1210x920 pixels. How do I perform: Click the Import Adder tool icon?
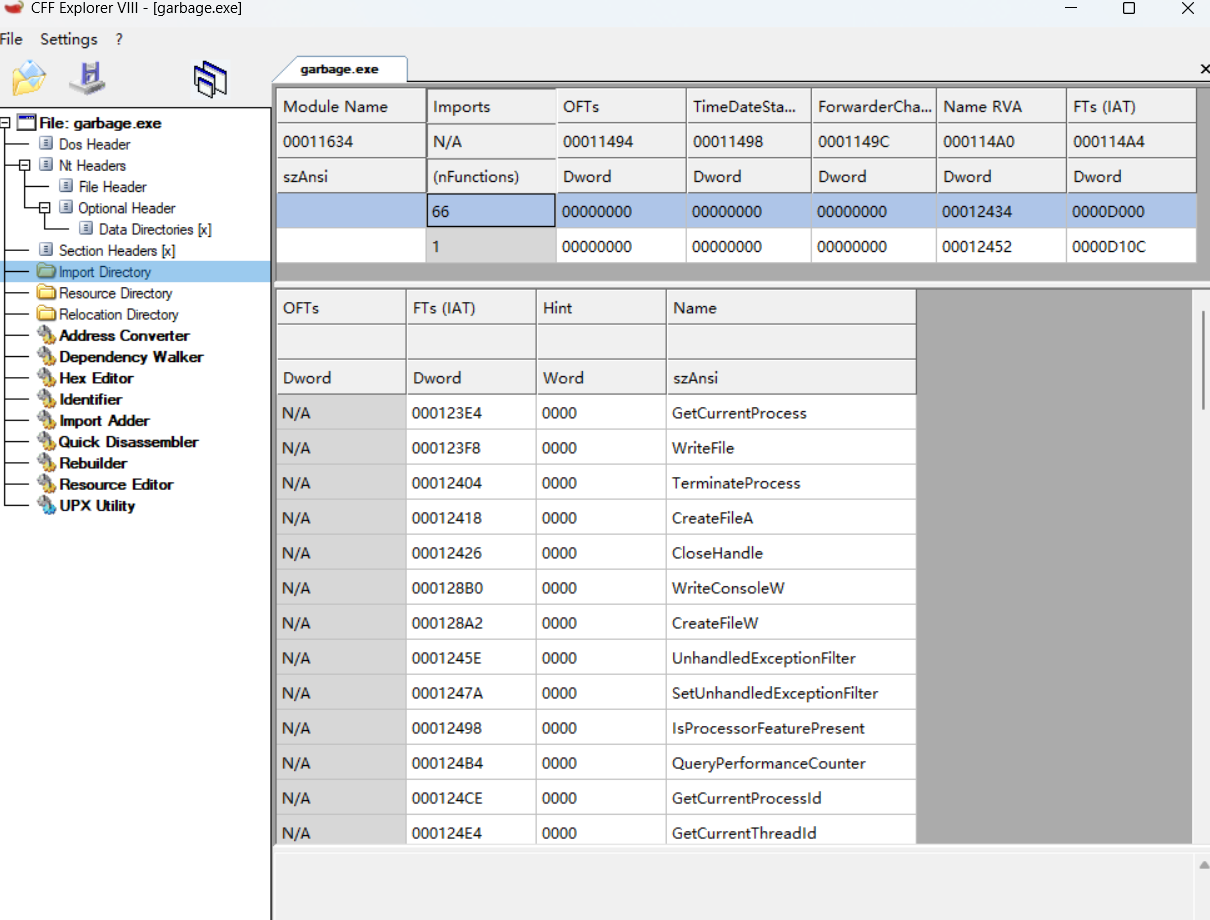[x=46, y=420]
